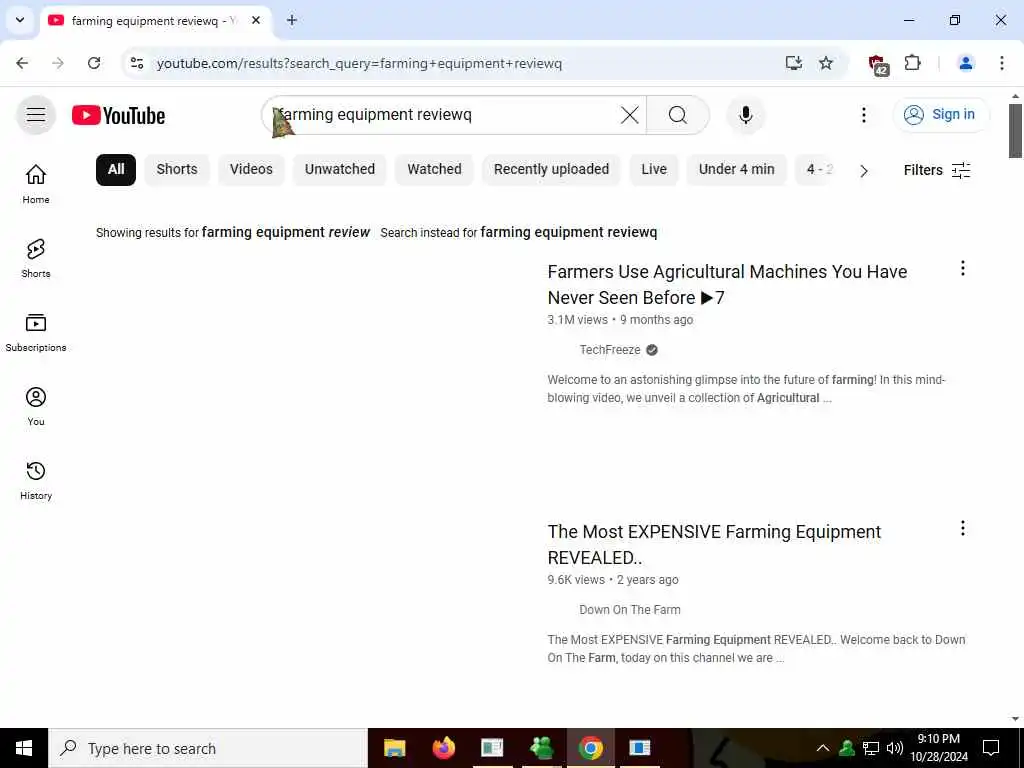Image resolution: width=1024 pixels, height=768 pixels.
Task: Show hidden system tray icons
Action: [823, 748]
